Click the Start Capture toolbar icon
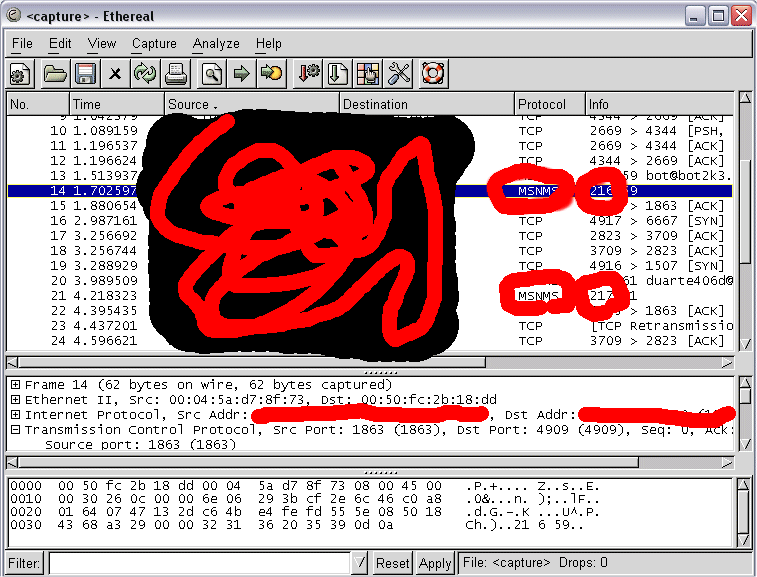The image size is (757, 577). pos(21,73)
